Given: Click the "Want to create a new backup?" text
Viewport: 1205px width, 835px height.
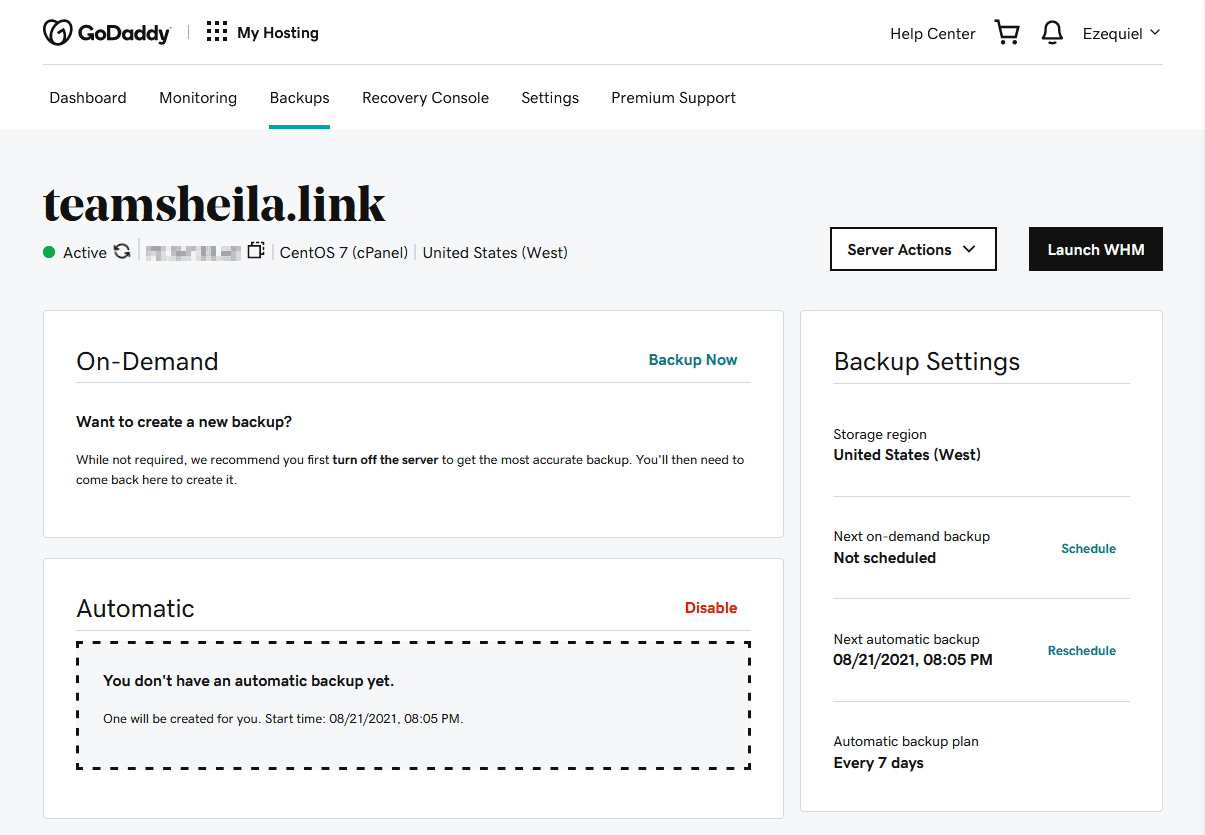Looking at the screenshot, I should [184, 422].
